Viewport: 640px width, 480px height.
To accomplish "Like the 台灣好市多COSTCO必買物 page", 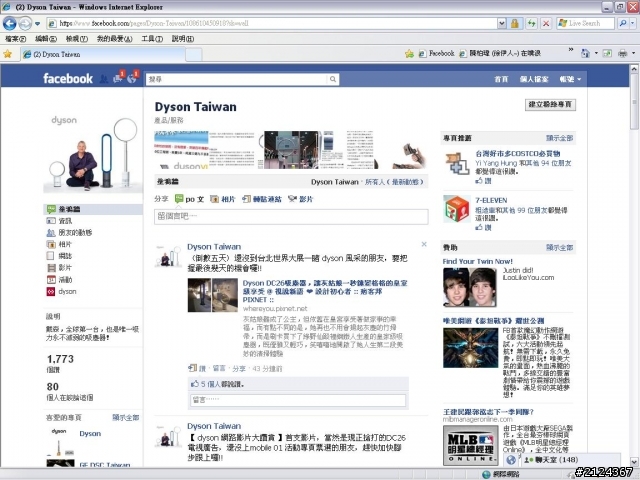I will (x=483, y=181).
